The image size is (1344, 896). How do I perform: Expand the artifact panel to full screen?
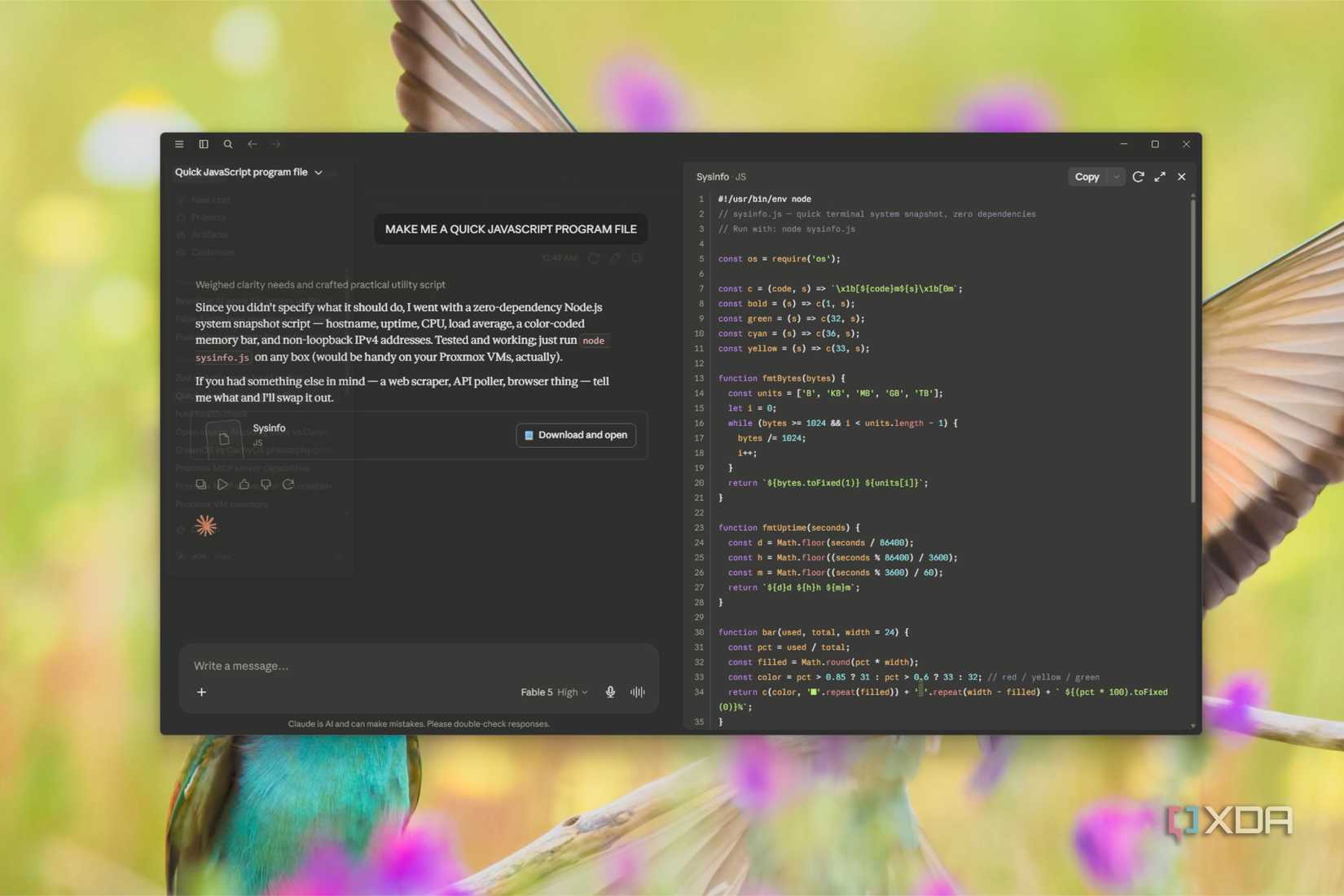pyautogui.click(x=1160, y=177)
